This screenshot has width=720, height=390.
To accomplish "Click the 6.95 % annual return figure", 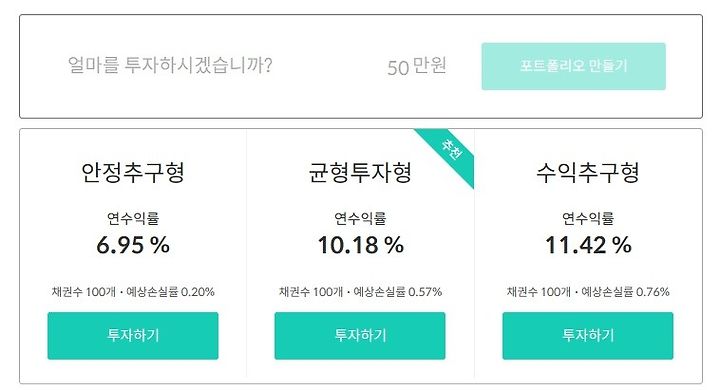I will click(x=133, y=245).
